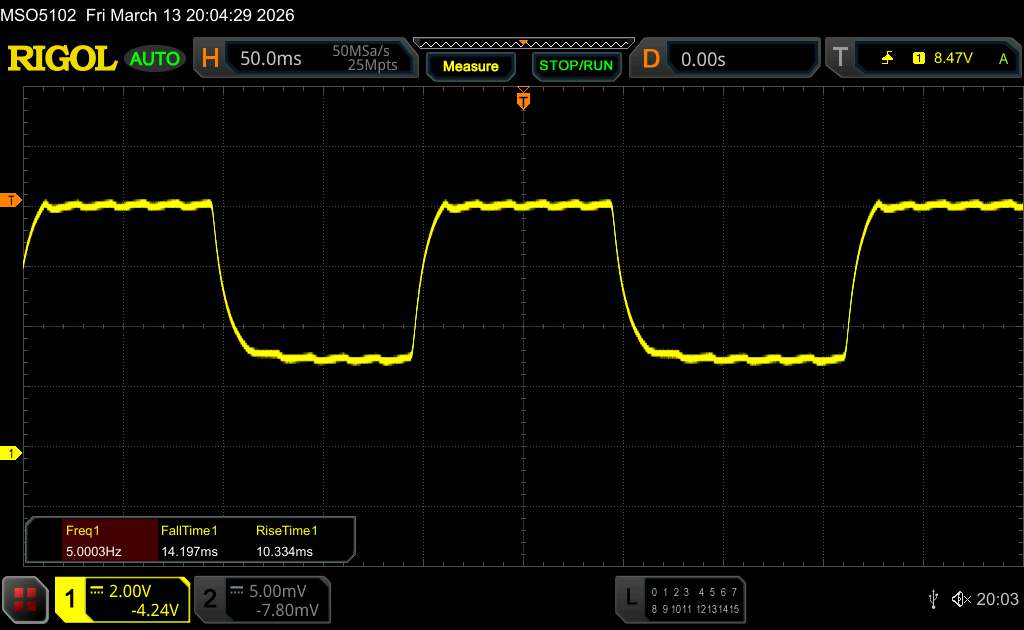Enable channel 2 via the gray 2 label

pos(210,599)
